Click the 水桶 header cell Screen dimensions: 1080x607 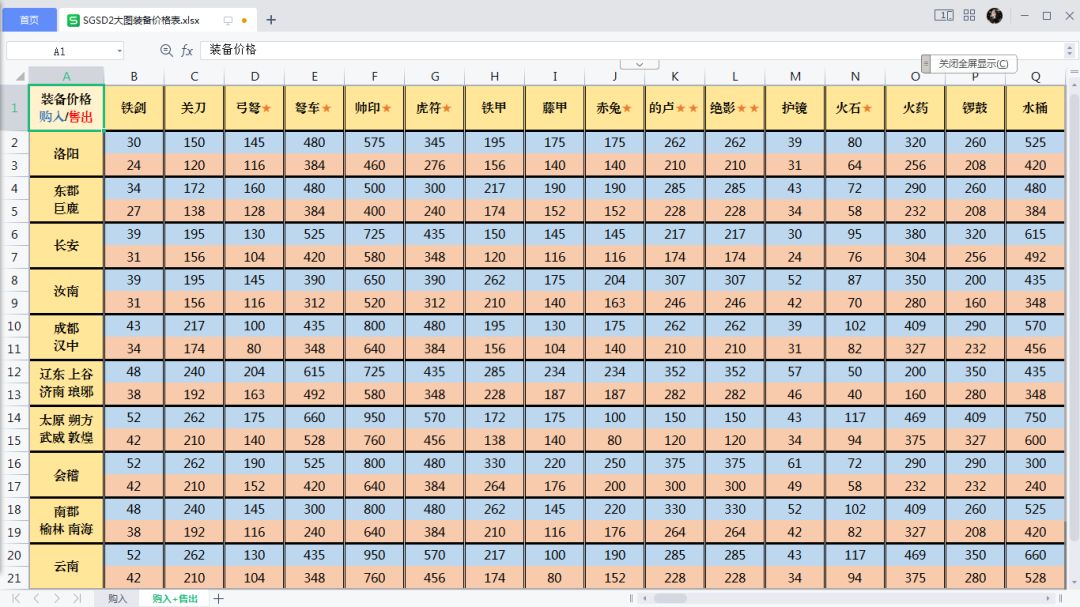(1035, 107)
